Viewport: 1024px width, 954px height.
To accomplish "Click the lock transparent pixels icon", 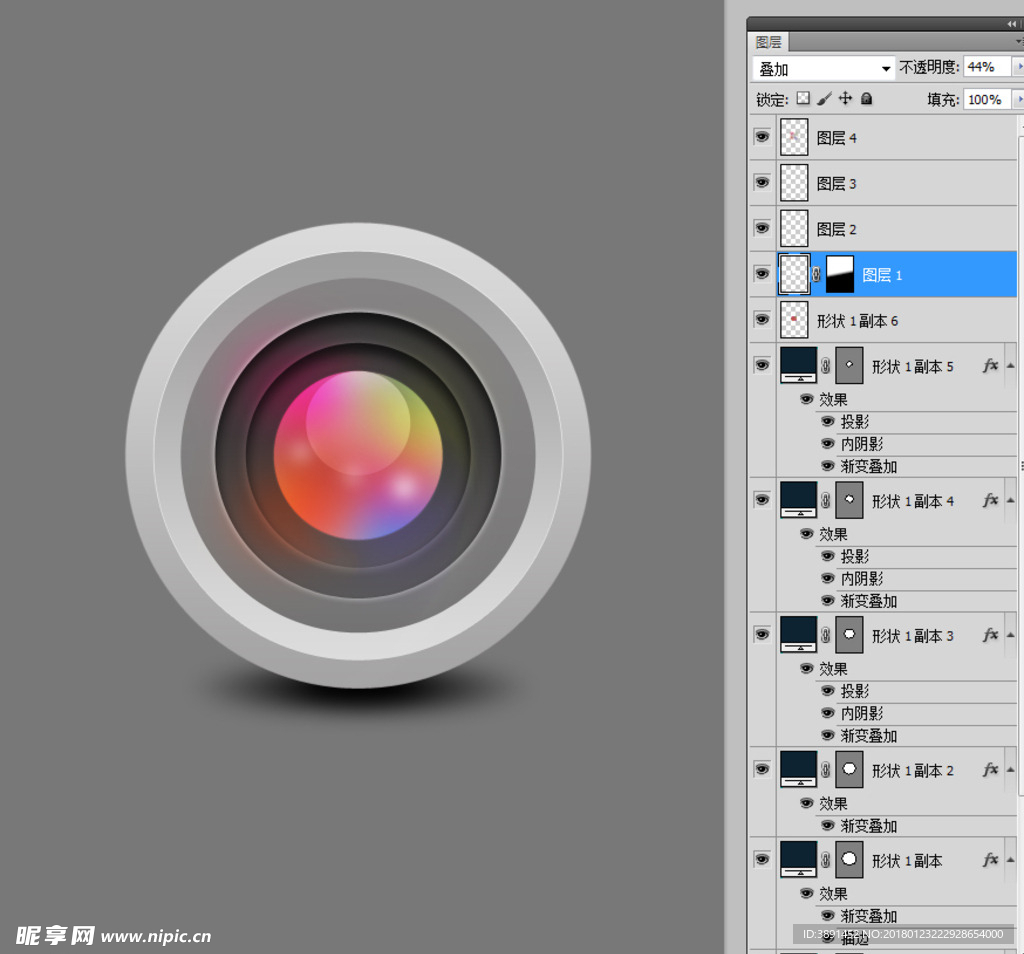I will 803,99.
